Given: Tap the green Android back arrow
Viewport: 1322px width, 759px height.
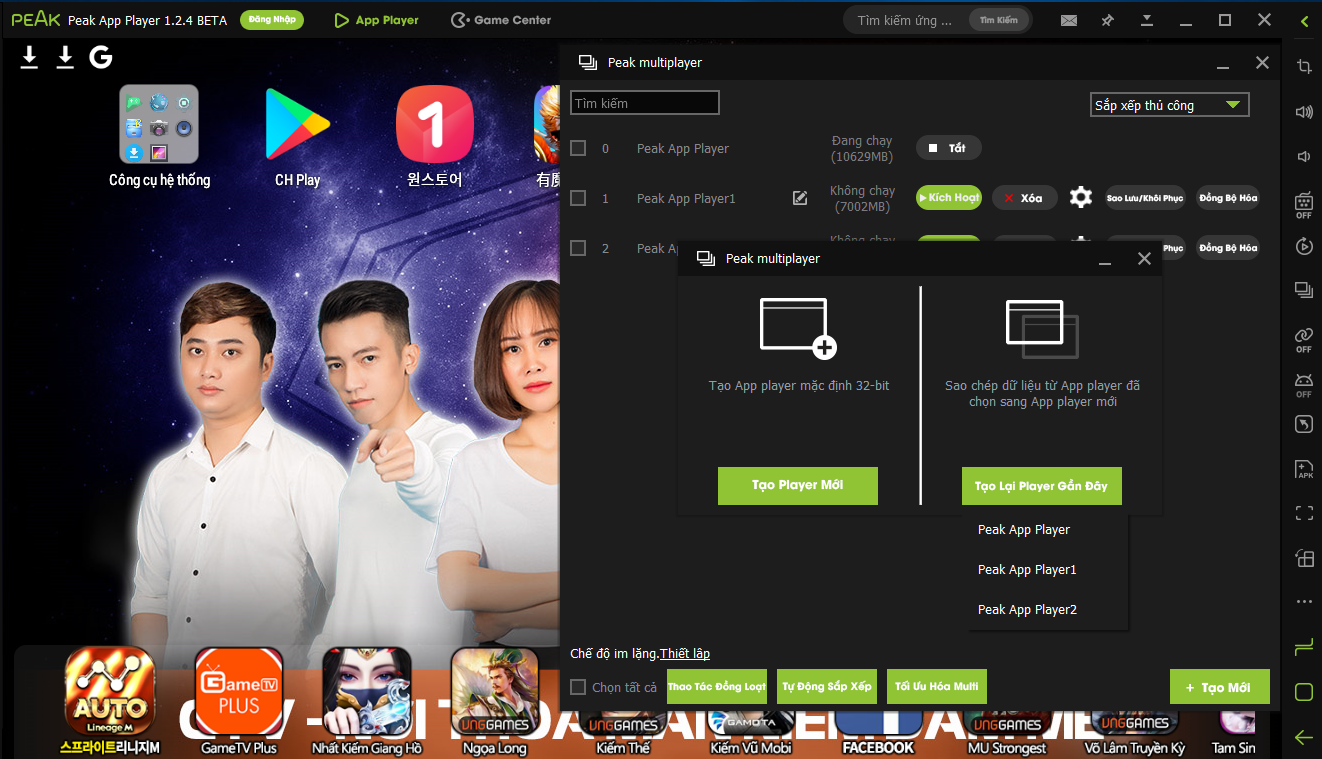Looking at the screenshot, I should 1303,737.
